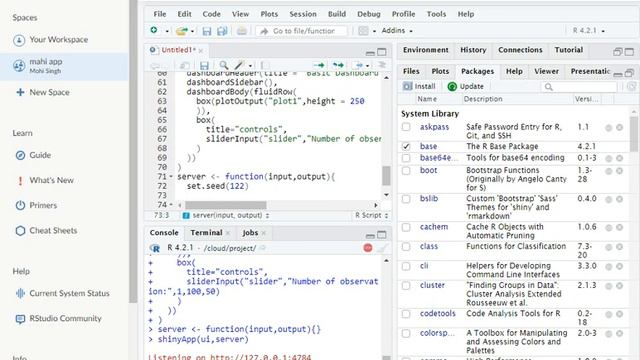Click editor vertical scrollbar thumb
Image resolution: width=640 pixels, height=360 pixels.
pos(386,176)
